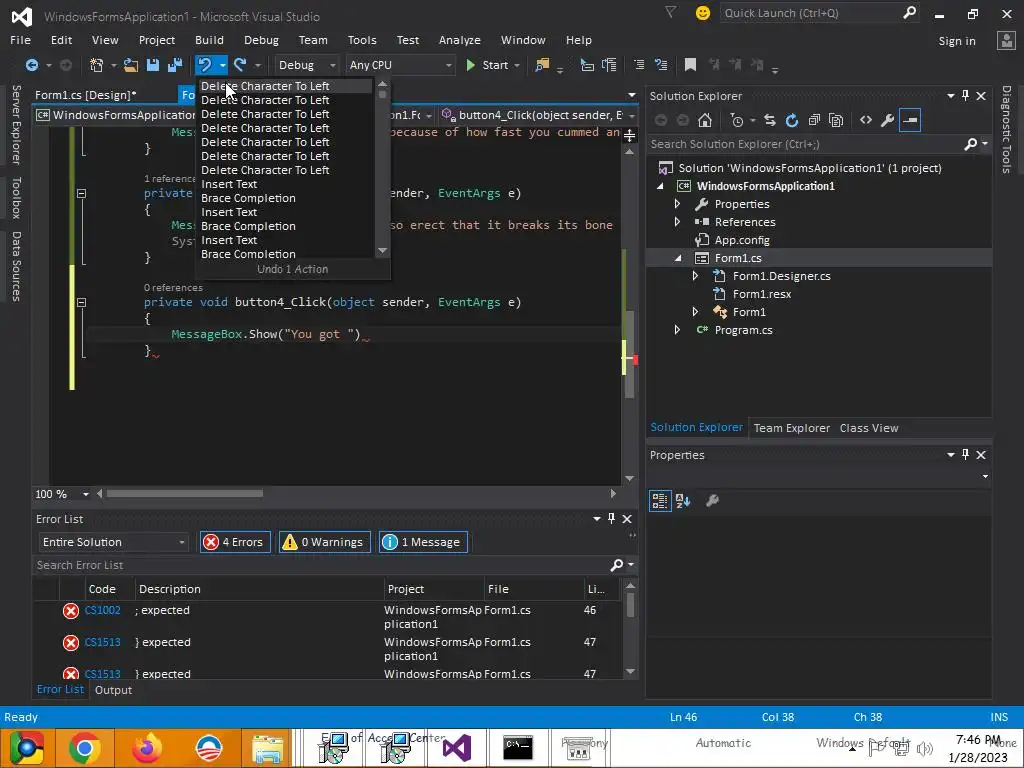
Task: Click the Sign in link
Action: 957,41
